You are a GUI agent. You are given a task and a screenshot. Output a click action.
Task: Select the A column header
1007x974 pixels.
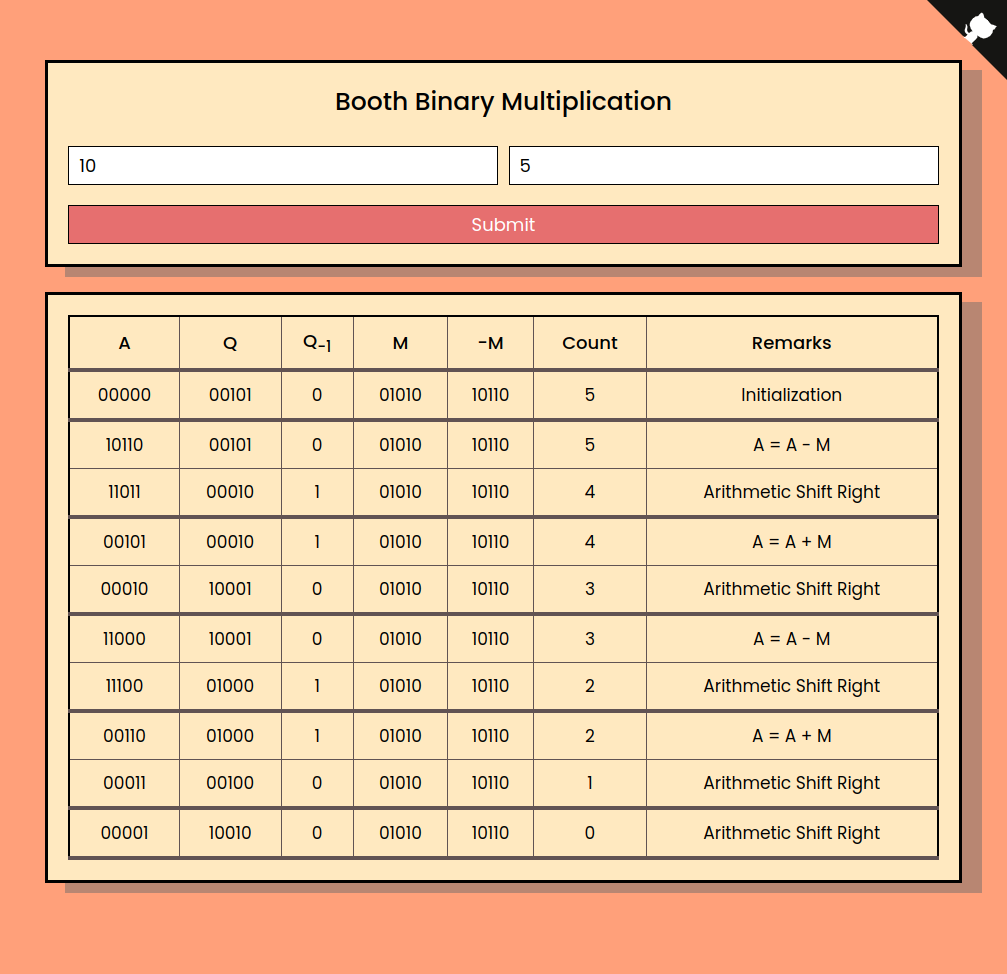tap(123, 343)
